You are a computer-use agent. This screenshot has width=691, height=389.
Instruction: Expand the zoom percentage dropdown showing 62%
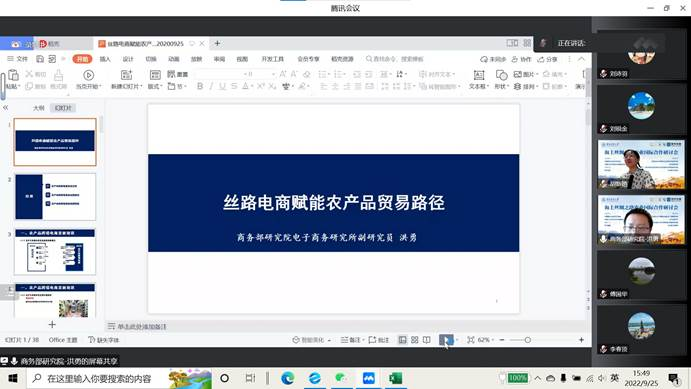(486, 340)
